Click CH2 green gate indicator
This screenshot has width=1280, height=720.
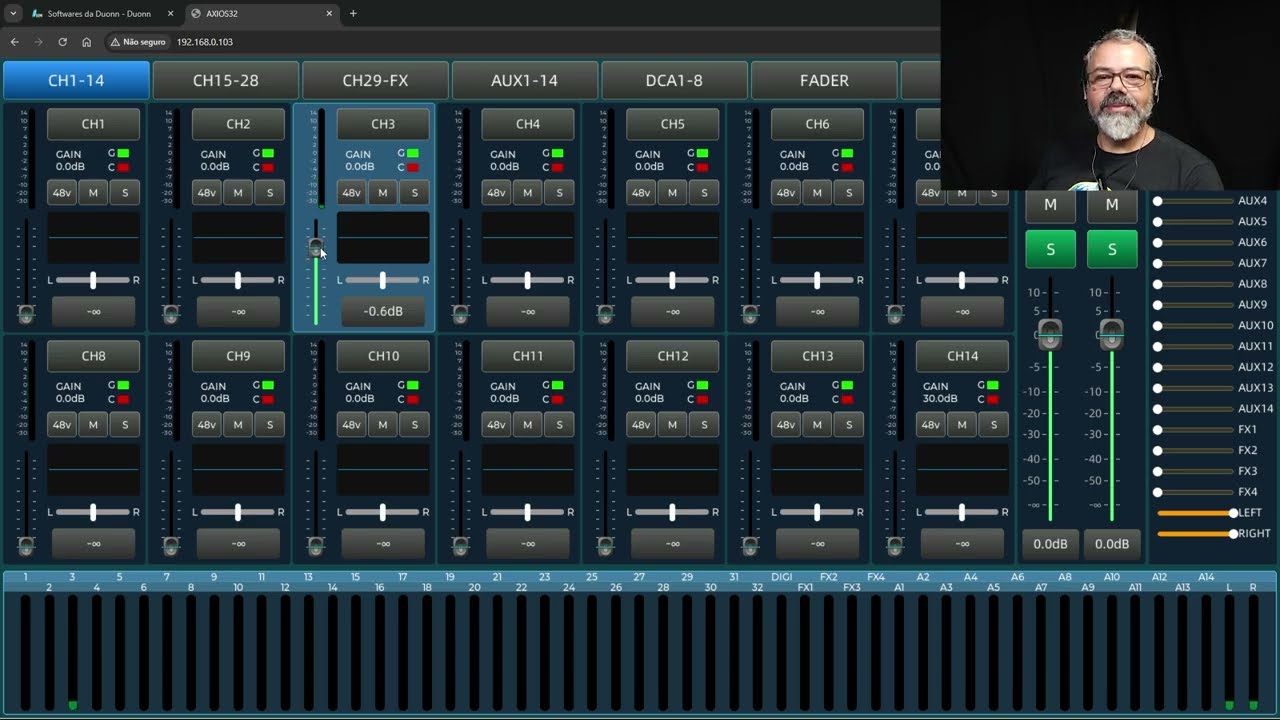(x=269, y=154)
